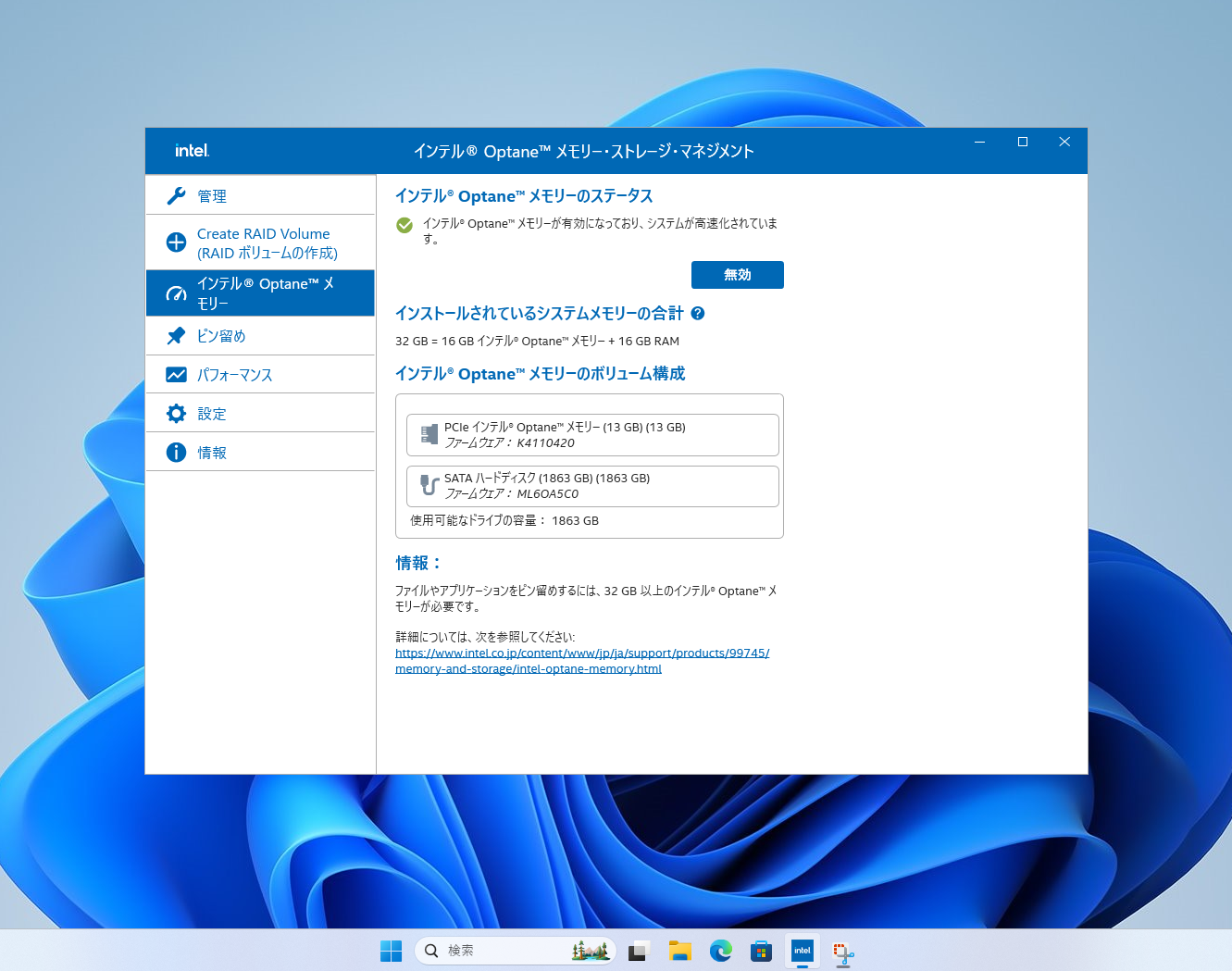Click the green checkmark status icon
Viewport: 1232px width, 971px height.
[404, 225]
